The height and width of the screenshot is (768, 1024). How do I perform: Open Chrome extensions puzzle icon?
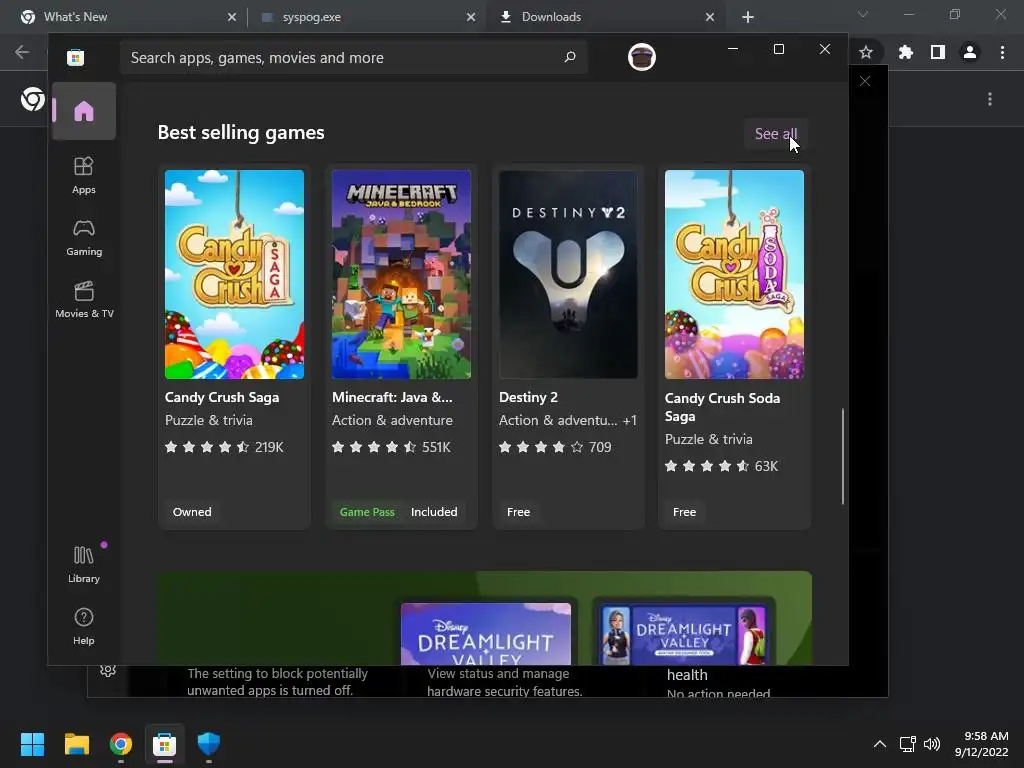pos(905,52)
